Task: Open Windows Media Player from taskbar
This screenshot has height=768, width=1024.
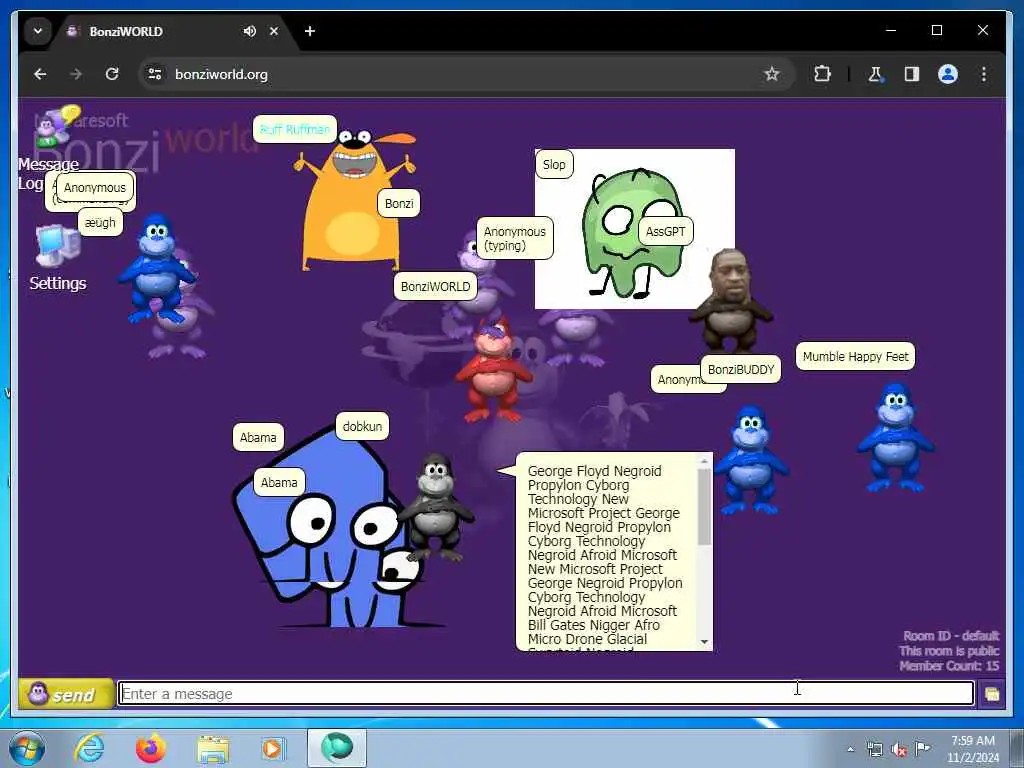Action: 273,748
